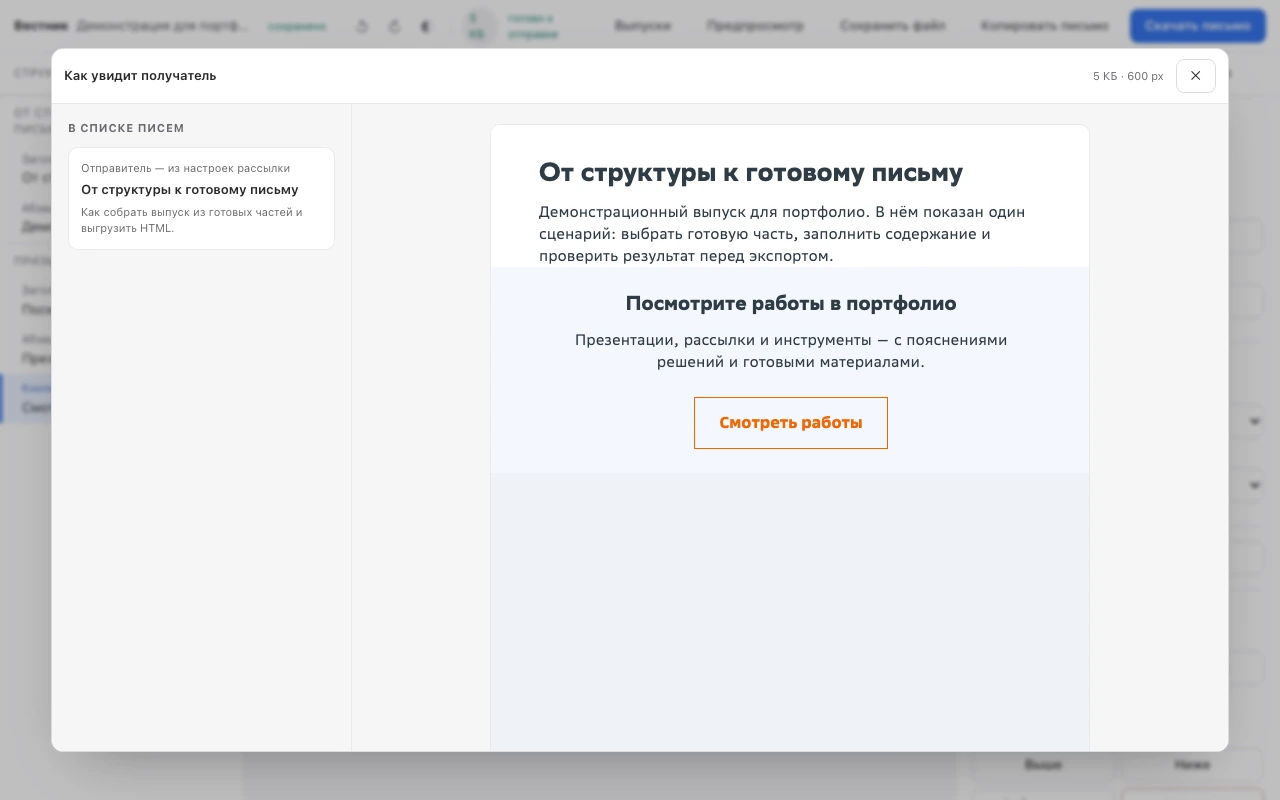
Task: Click the 'Посмотрите работы в портфолио' subheading
Action: tap(791, 303)
